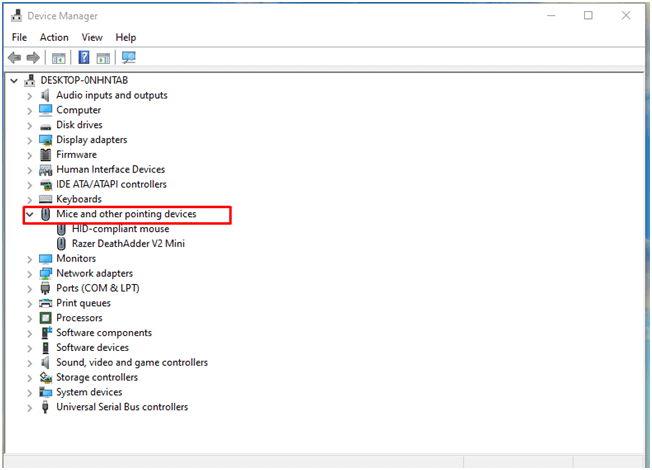The width and height of the screenshot is (652, 470).
Task: Click the Back arrow toolbar icon
Action: click(x=15, y=57)
